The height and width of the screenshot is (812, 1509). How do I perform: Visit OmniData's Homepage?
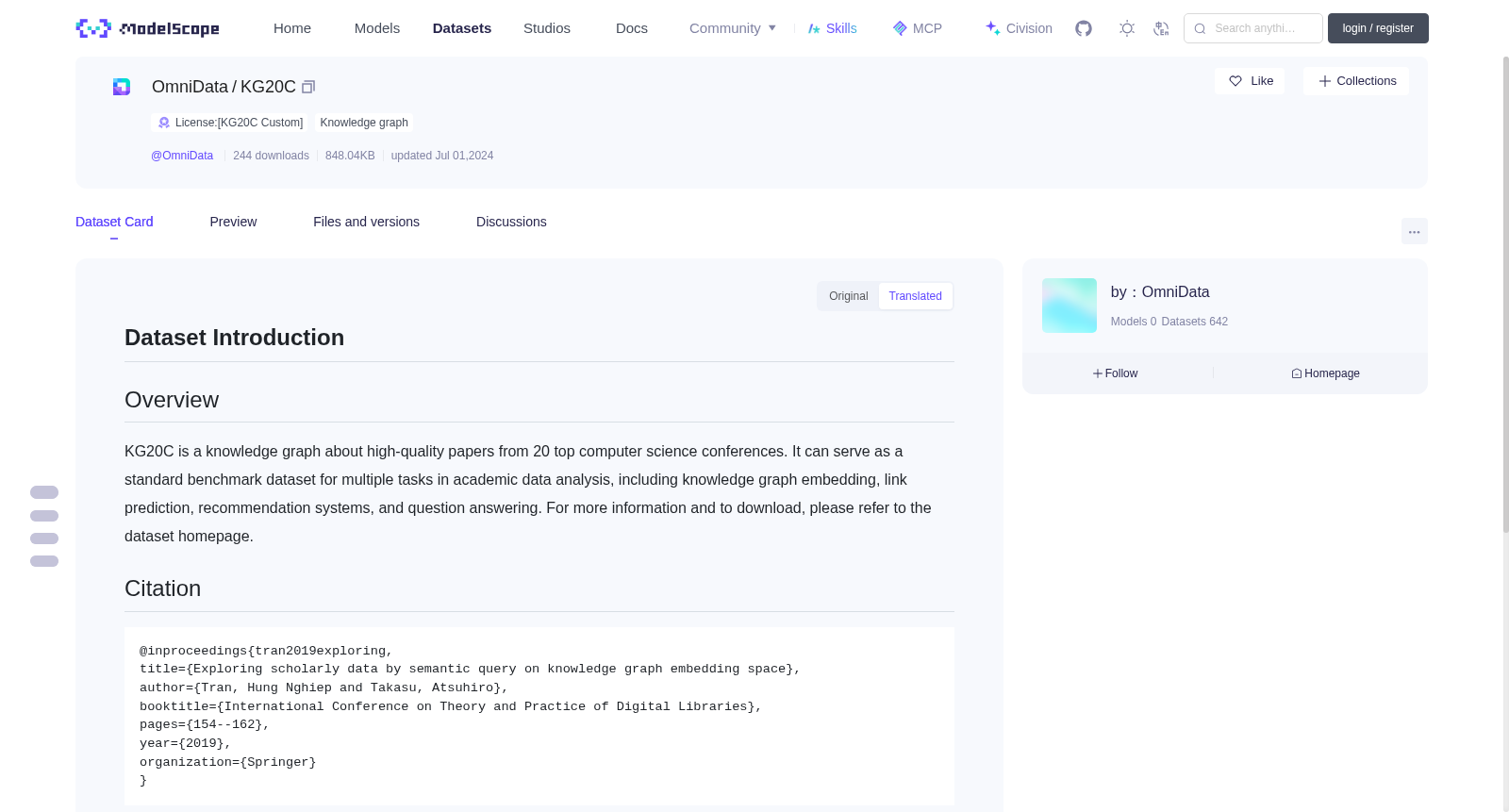tap(1325, 373)
